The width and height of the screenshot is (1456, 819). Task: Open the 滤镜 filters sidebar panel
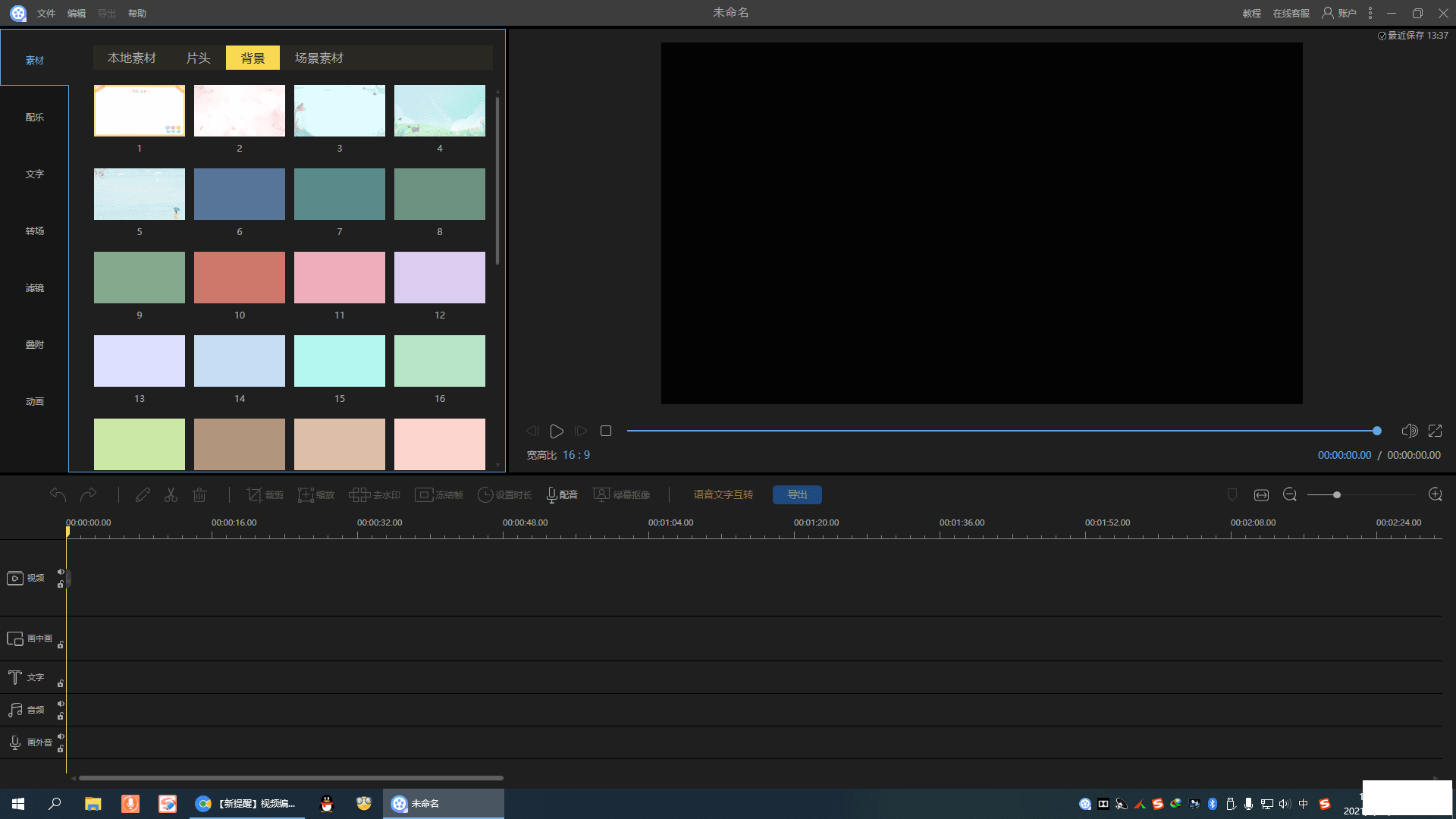click(x=35, y=288)
